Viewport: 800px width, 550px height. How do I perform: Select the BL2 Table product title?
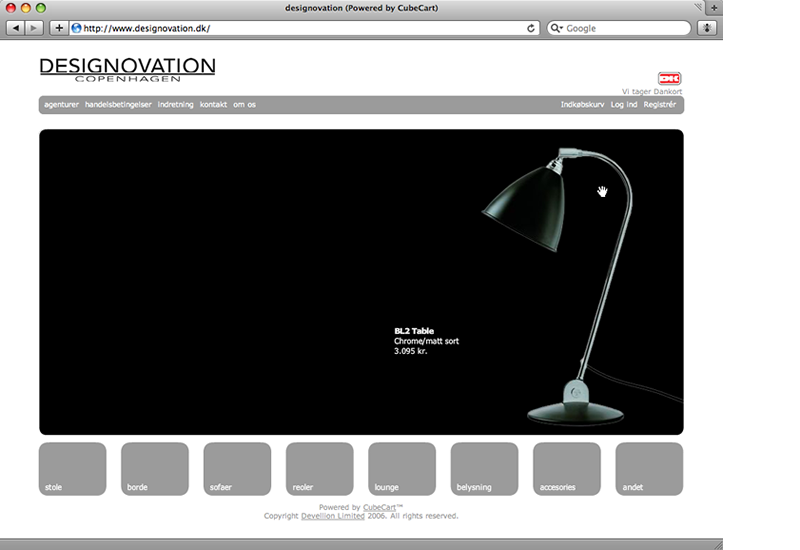[414, 331]
